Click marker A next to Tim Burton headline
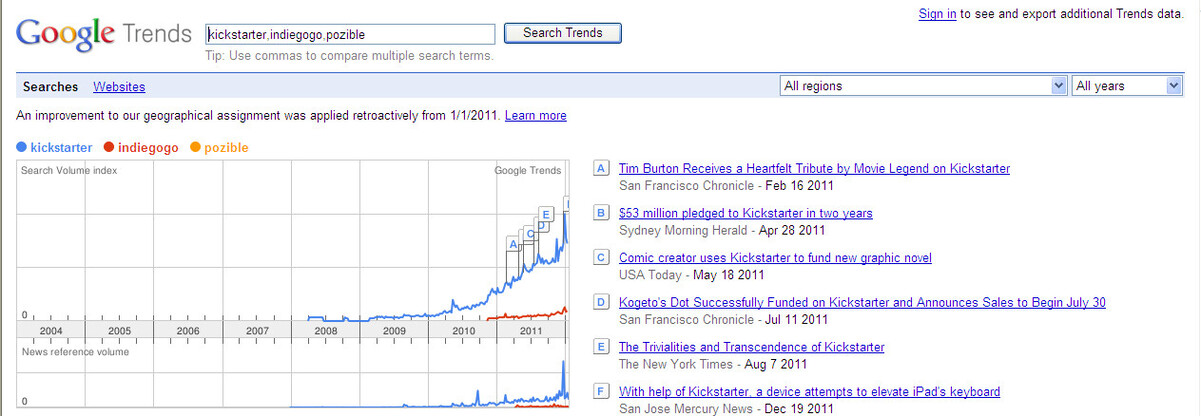This screenshot has height=416, width=1201. (x=601, y=168)
